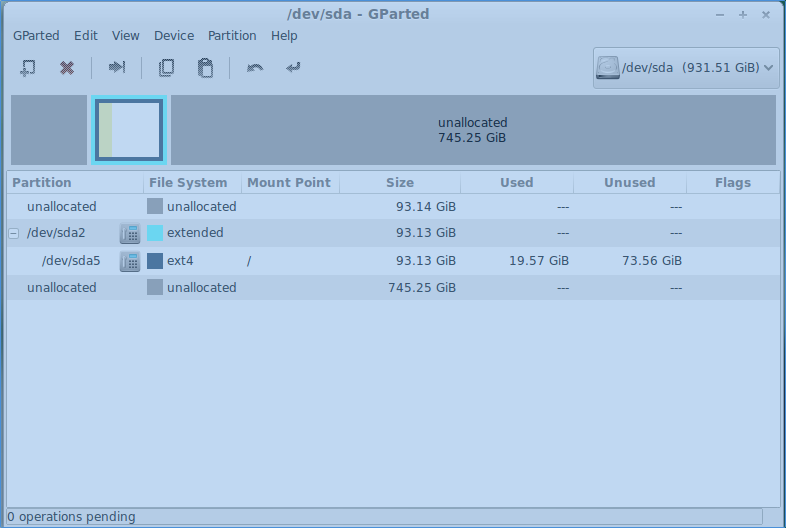Sort by the File System column header
This screenshot has height=528, width=786.
(192, 183)
